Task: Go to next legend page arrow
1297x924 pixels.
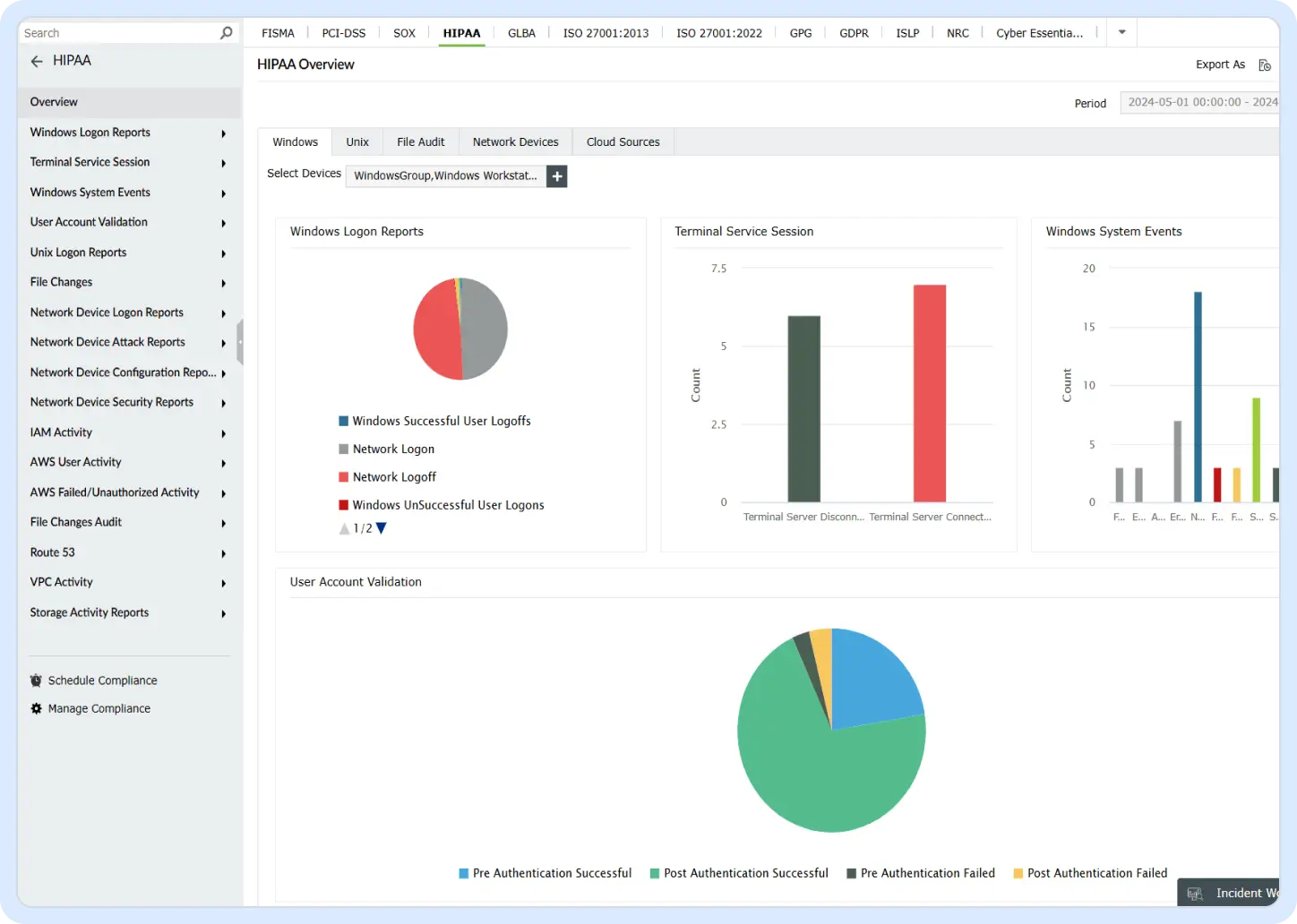Action: 382,528
